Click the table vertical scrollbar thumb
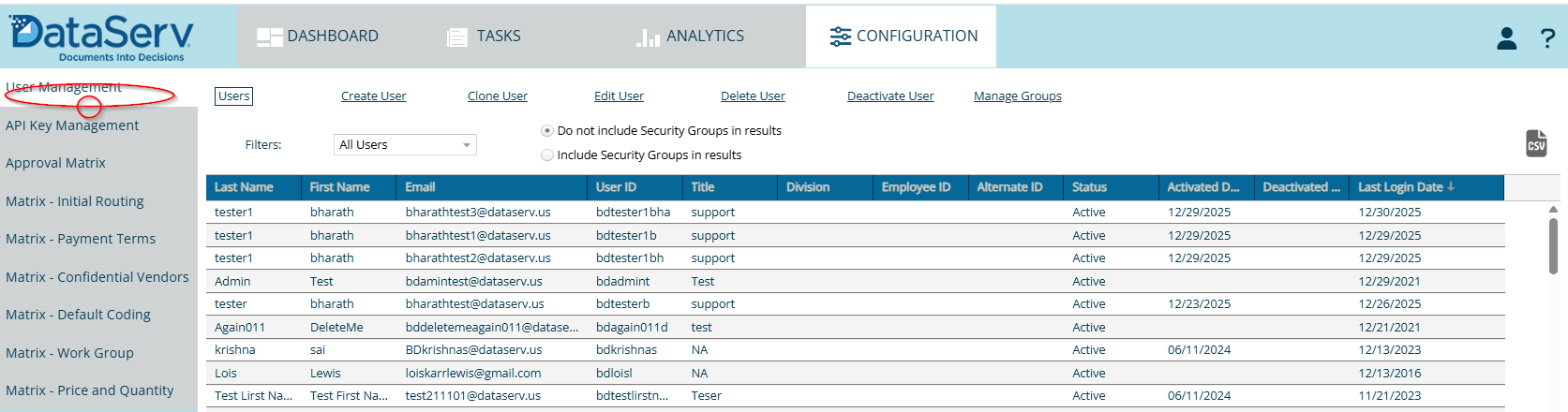The width and height of the screenshot is (1568, 412). click(1553, 245)
